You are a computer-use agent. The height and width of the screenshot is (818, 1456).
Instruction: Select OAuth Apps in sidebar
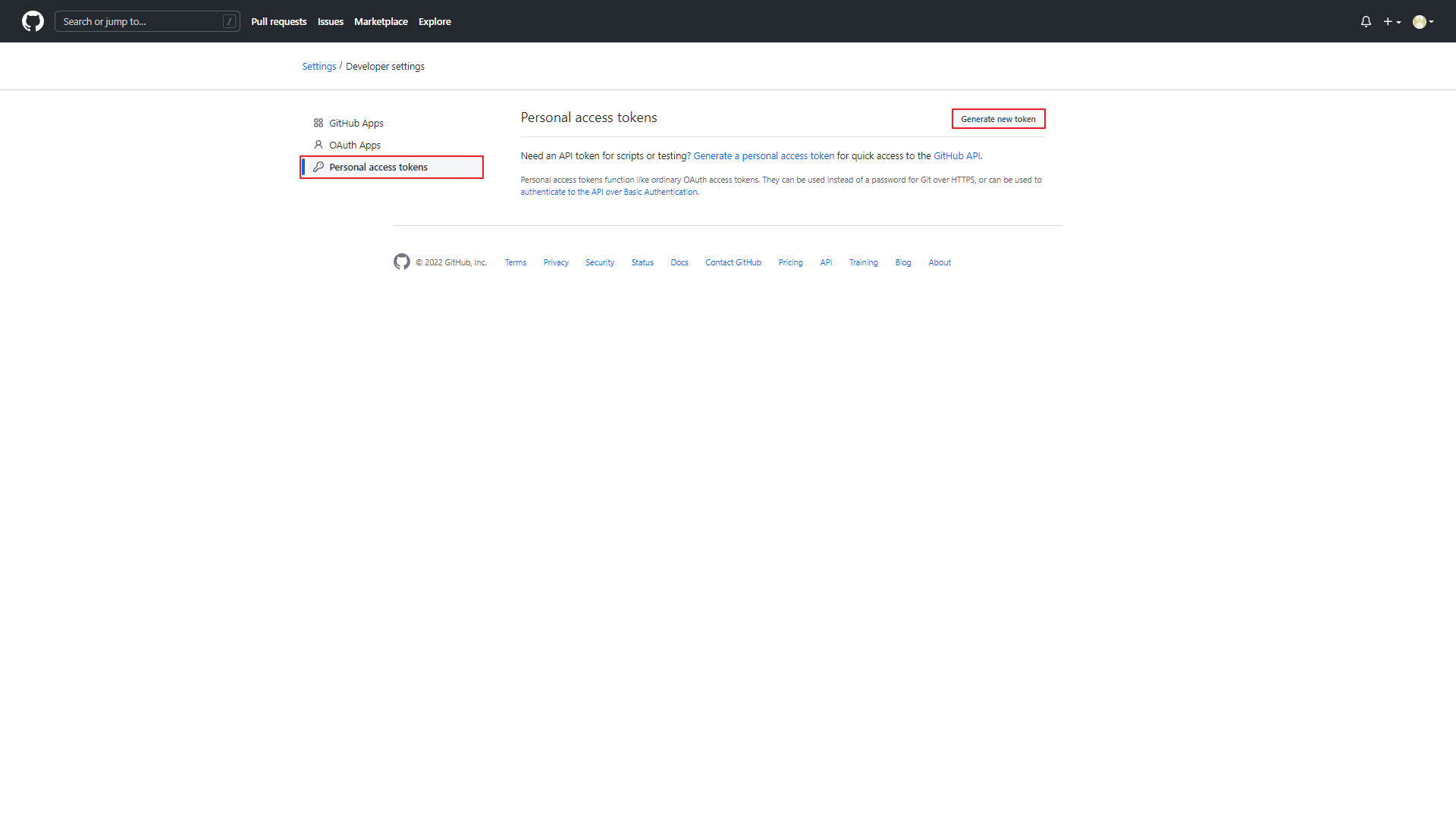tap(391, 145)
